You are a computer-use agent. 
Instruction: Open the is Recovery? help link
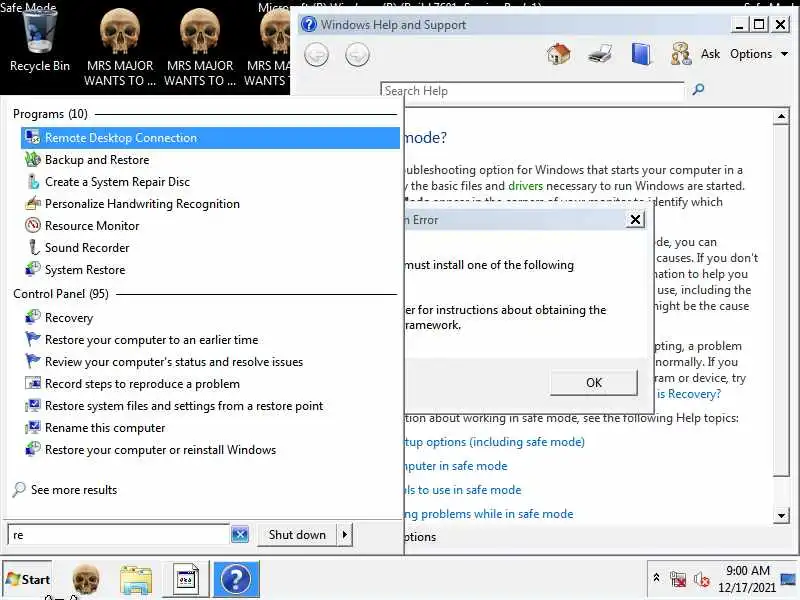pos(689,394)
